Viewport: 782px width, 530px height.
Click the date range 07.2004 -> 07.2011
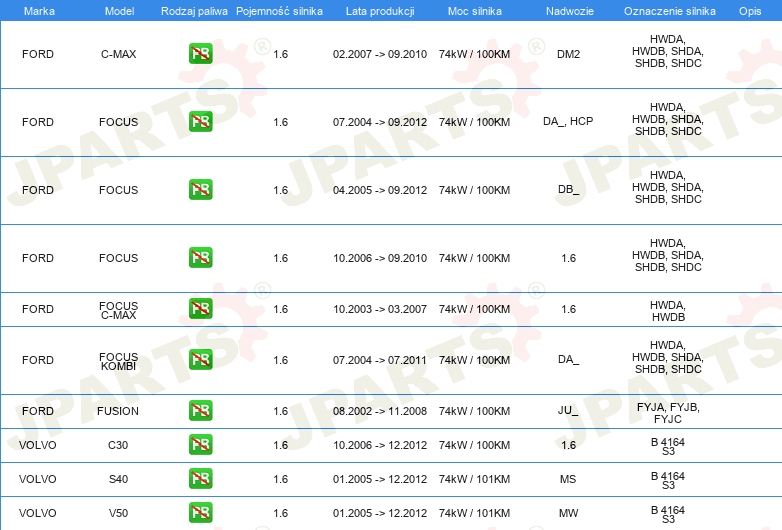click(x=380, y=360)
